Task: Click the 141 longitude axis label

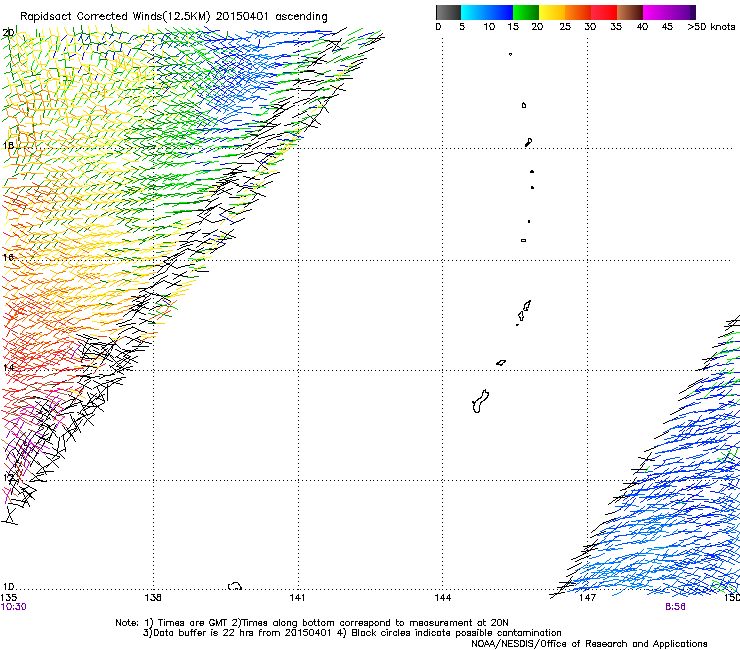Action: [297, 598]
